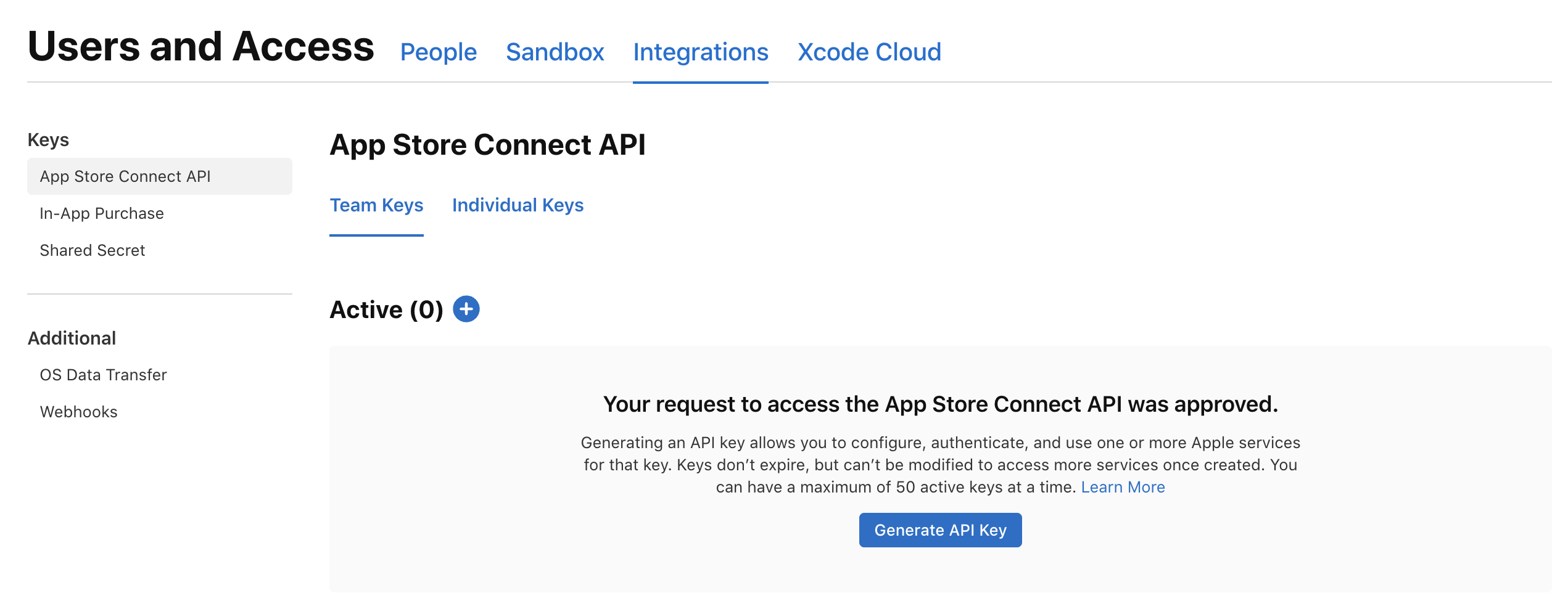Click the Users and Access page title
Screen dimensions: 1568x609
coord(201,47)
